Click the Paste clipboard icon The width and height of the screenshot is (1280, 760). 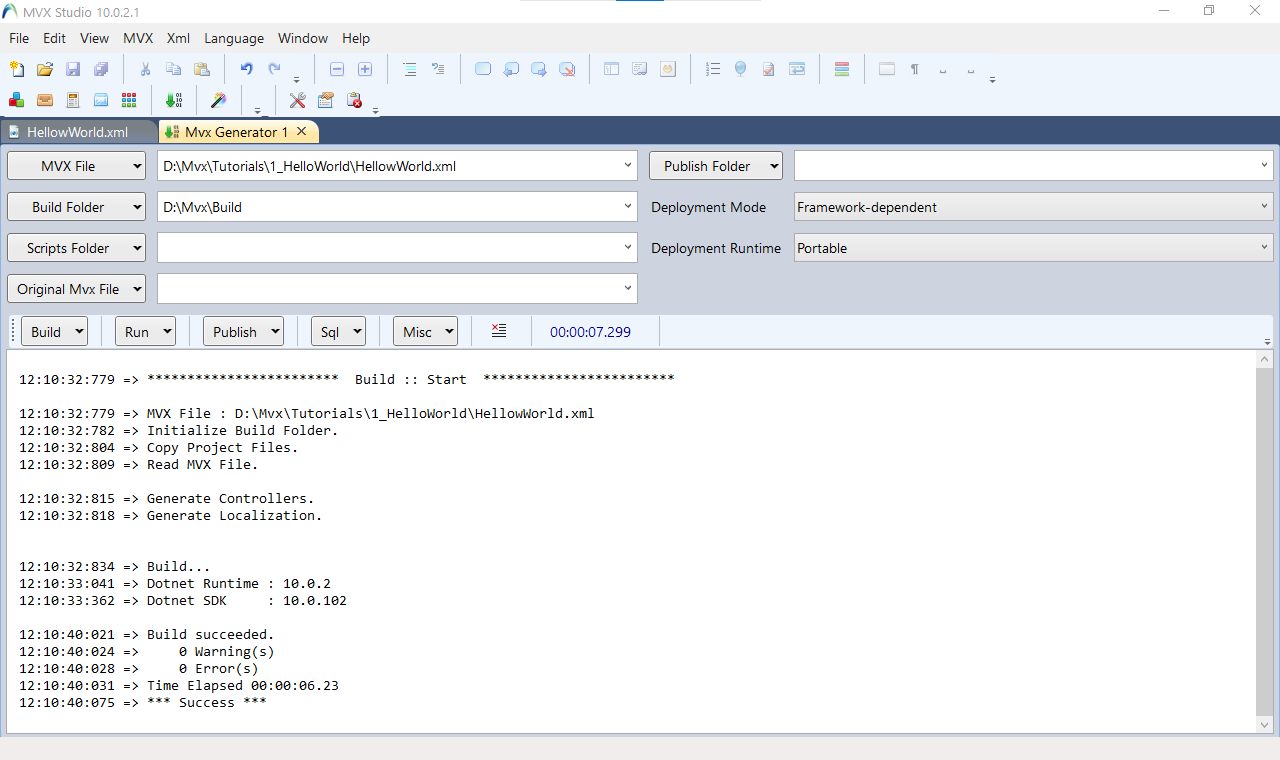(201, 69)
